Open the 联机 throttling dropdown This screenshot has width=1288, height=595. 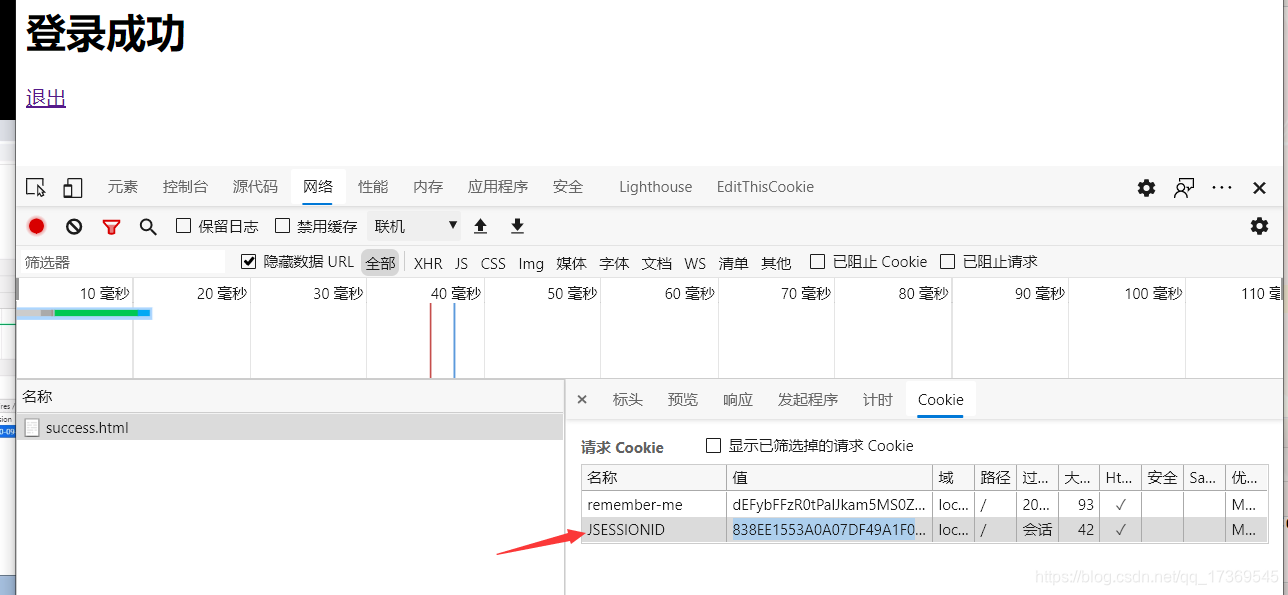(x=415, y=226)
